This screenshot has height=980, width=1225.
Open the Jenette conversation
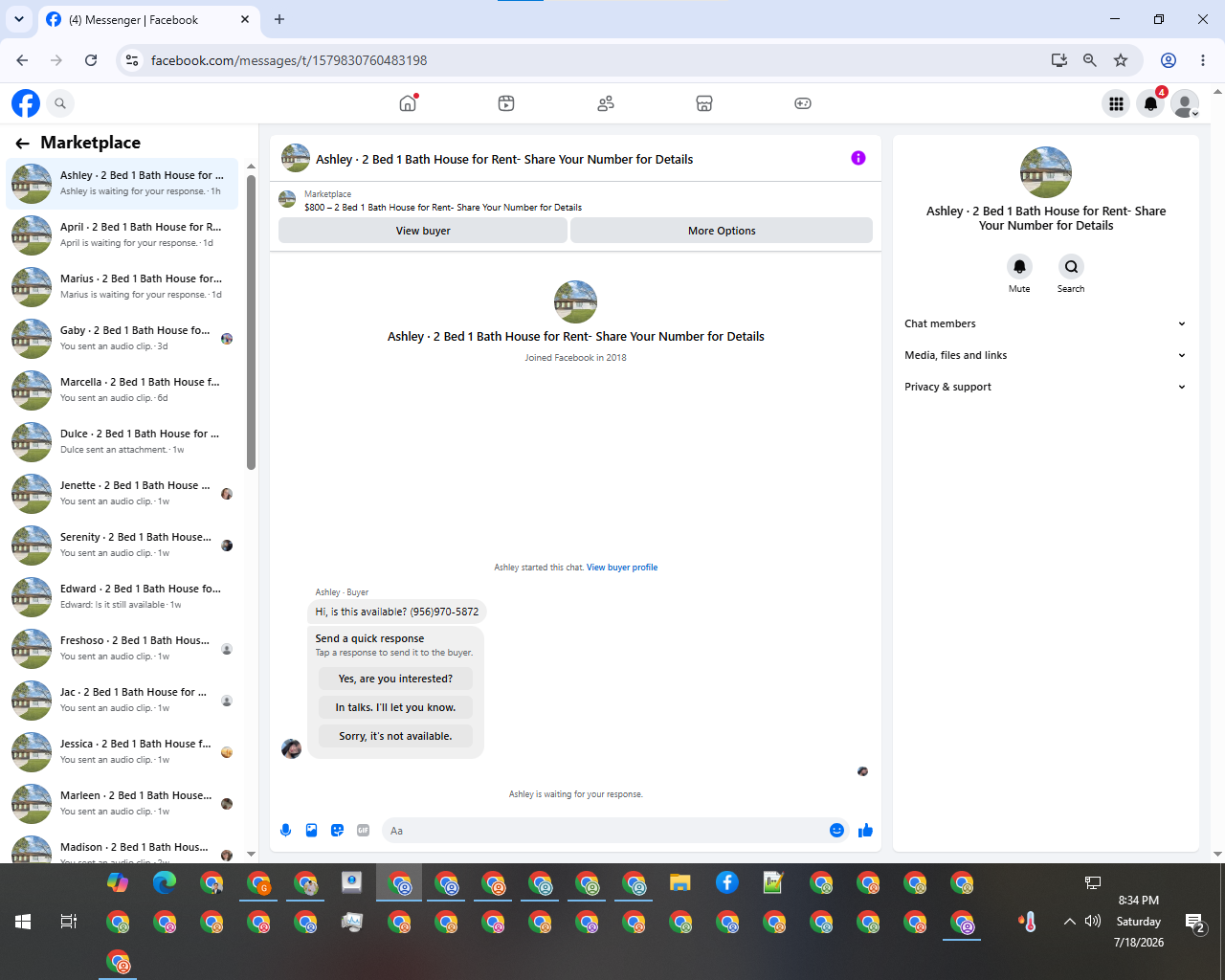(x=122, y=493)
